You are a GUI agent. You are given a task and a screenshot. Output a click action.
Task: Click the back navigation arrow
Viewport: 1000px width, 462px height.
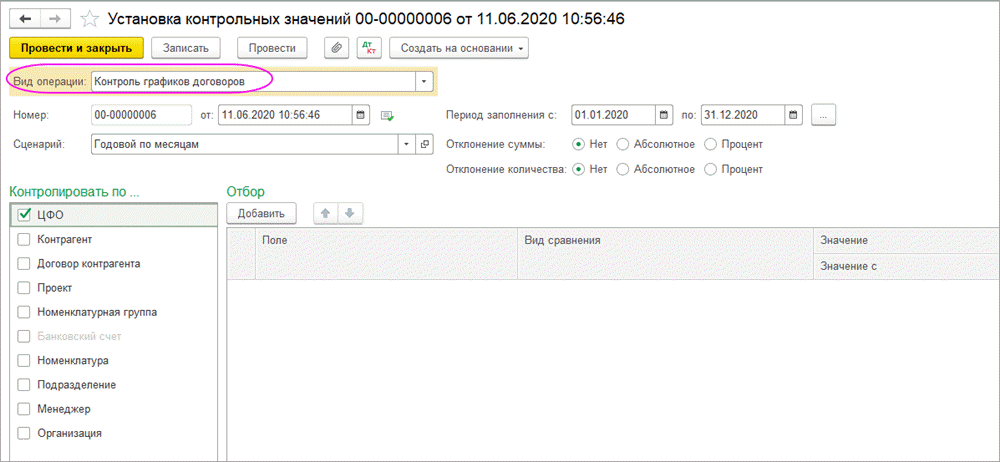24,18
